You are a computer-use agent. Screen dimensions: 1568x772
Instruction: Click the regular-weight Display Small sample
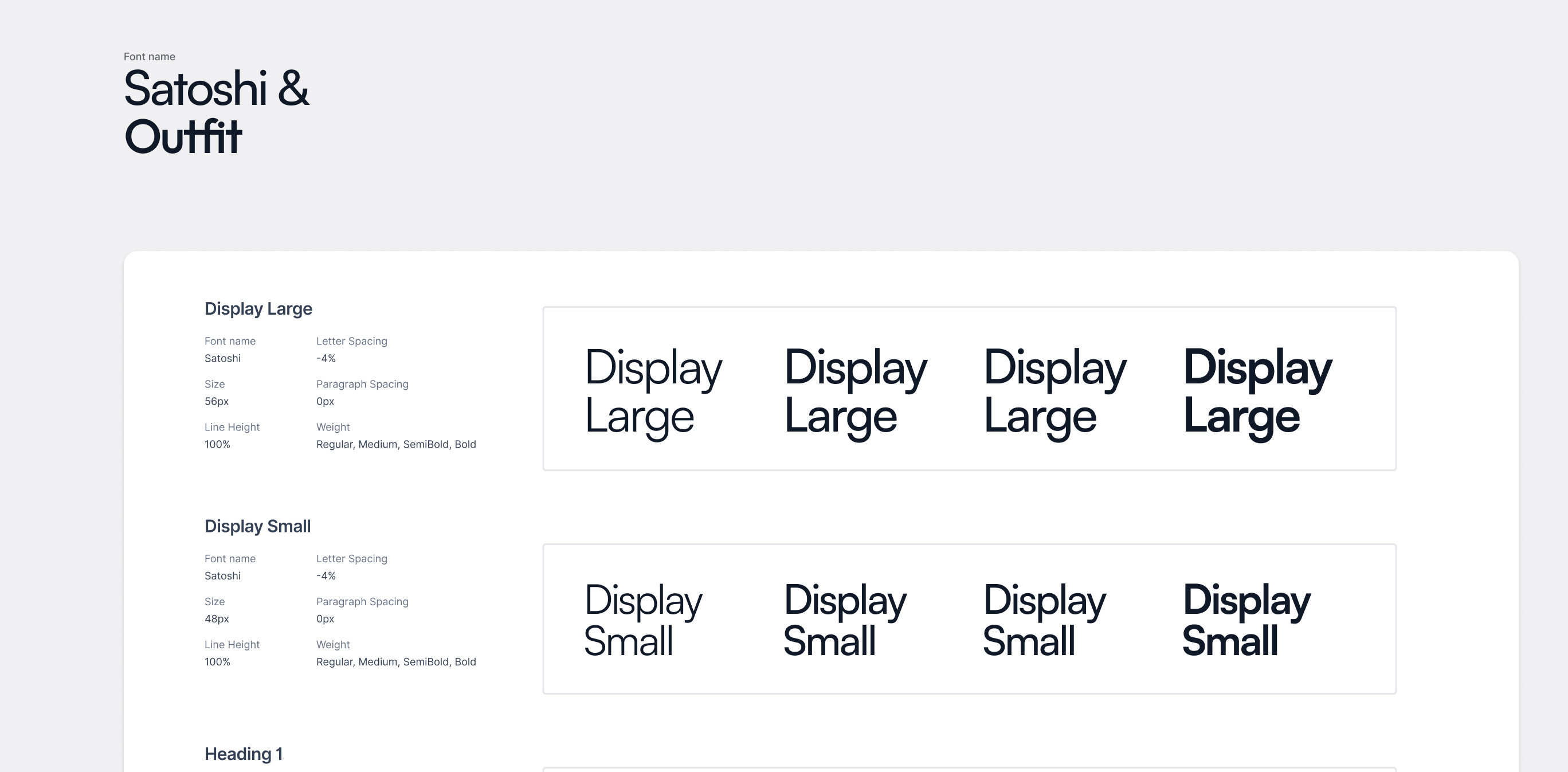[x=643, y=620]
